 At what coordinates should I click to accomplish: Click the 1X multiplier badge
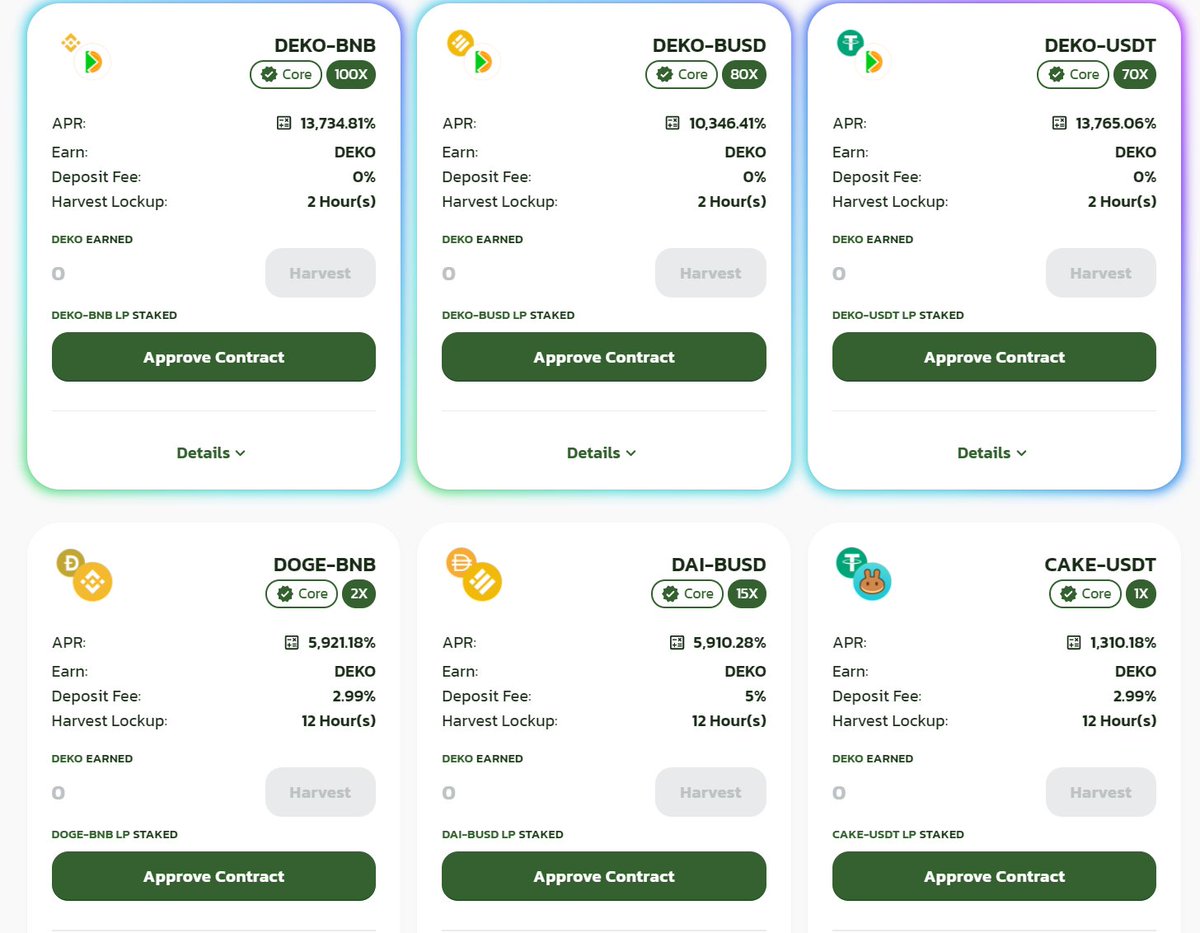[1141, 593]
